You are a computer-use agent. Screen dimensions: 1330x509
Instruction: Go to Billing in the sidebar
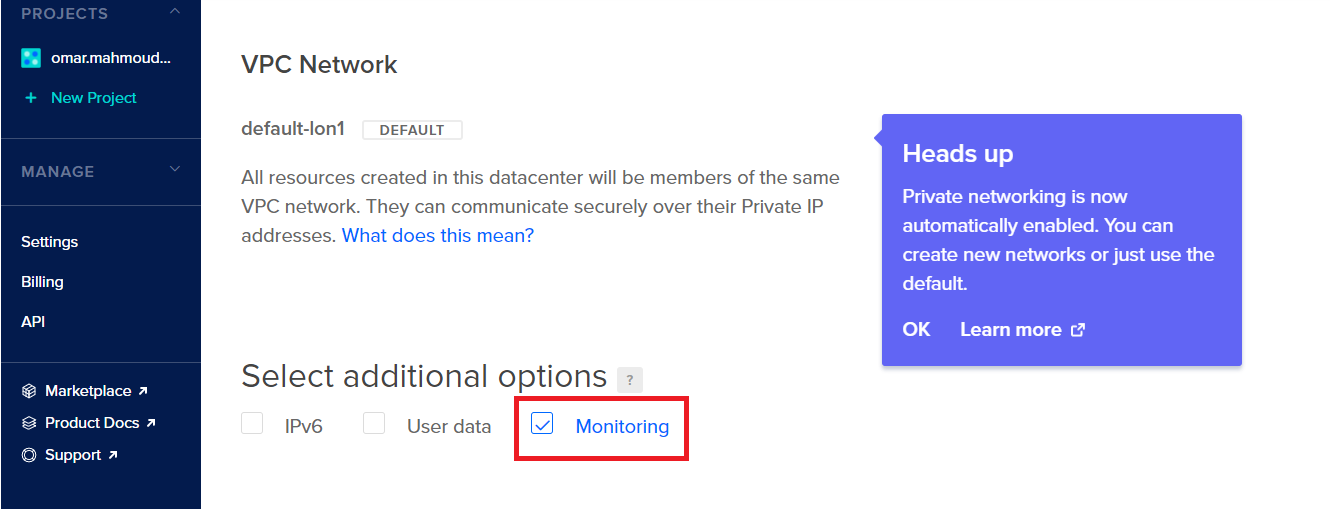(42, 282)
